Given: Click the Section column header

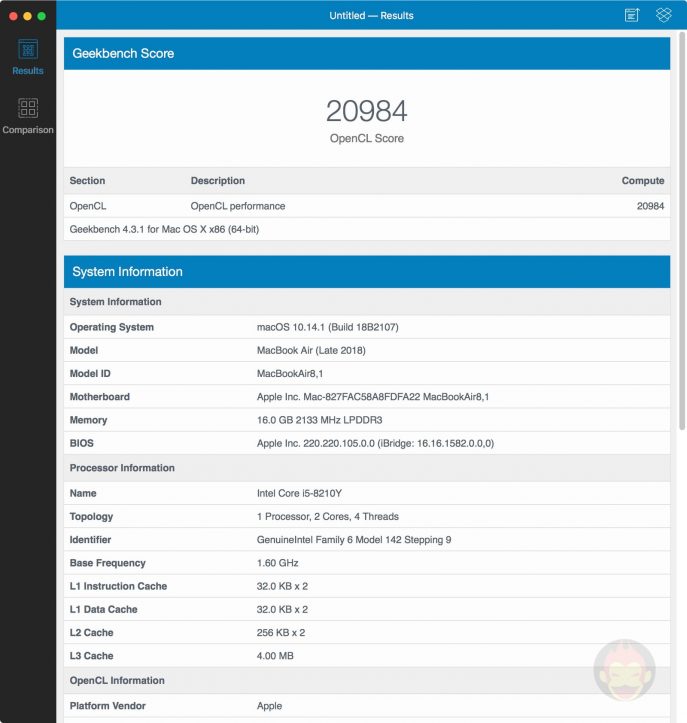Looking at the screenshot, I should pyautogui.click(x=87, y=181).
